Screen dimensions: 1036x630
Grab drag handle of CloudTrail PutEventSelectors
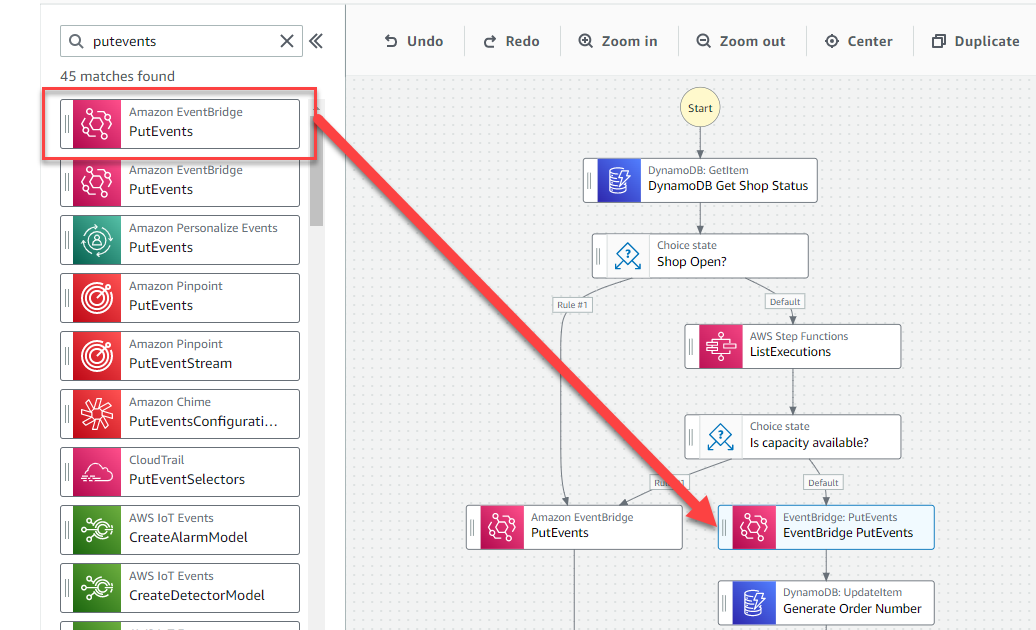[x=67, y=472]
